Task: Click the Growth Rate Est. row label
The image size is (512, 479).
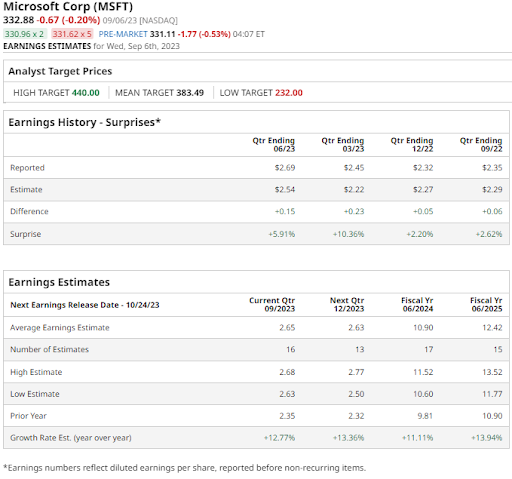Action: tap(71, 438)
